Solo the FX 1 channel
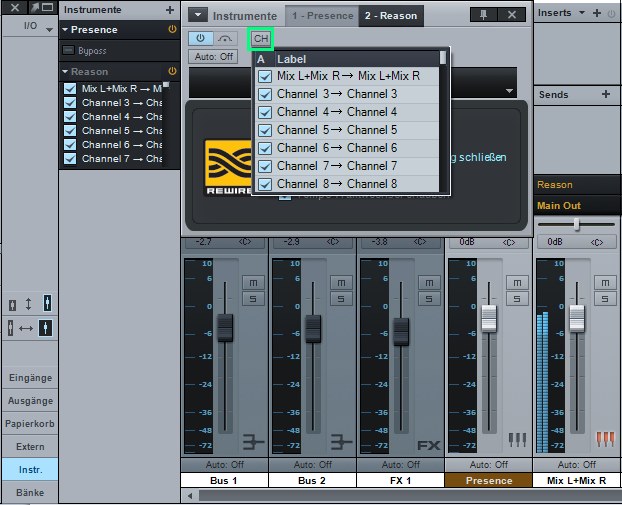The height and width of the screenshot is (505, 622). pos(429,299)
